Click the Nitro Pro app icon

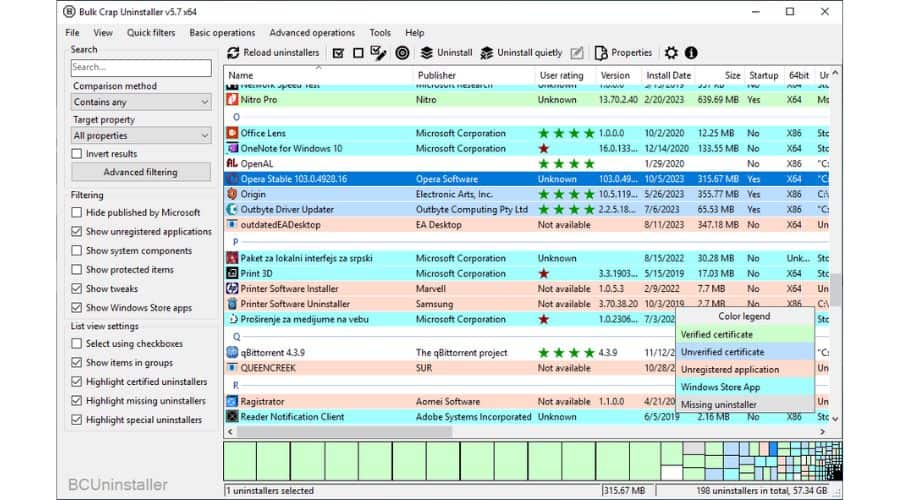232,99
